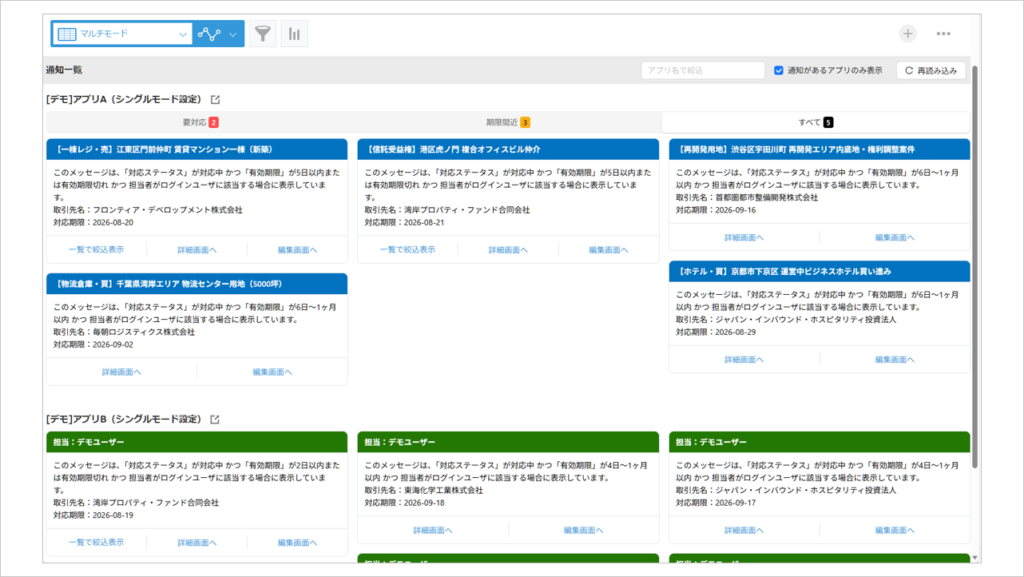Screen dimensions: 1024x577
Task: Expand the graph icon dropdown chevron
Action: click(x=233, y=34)
